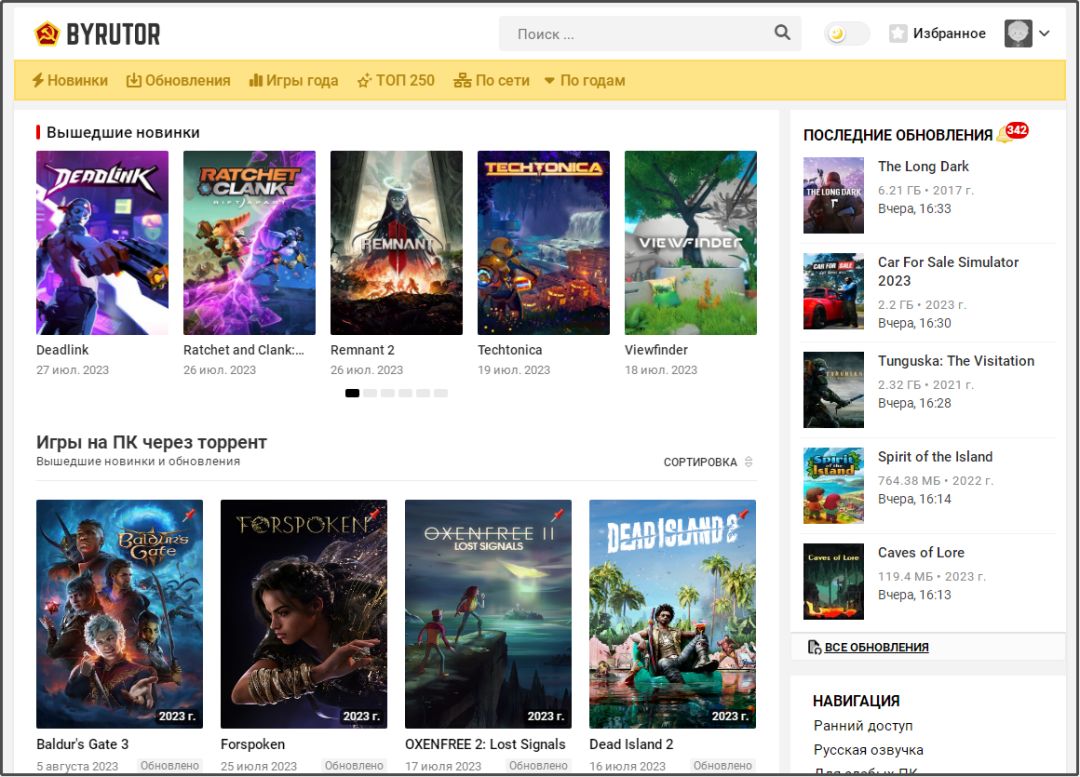
Task: Open the Обновления menu item
Action: click(178, 81)
